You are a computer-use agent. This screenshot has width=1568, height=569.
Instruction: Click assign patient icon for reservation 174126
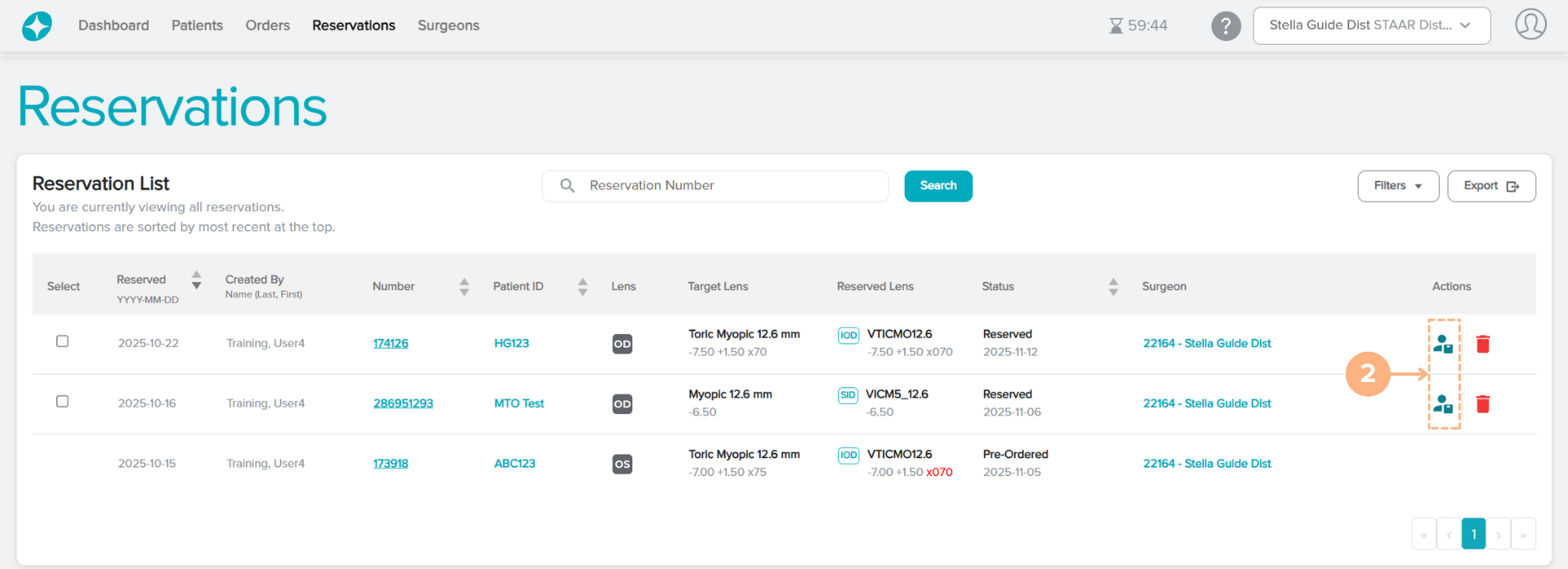(1443, 344)
